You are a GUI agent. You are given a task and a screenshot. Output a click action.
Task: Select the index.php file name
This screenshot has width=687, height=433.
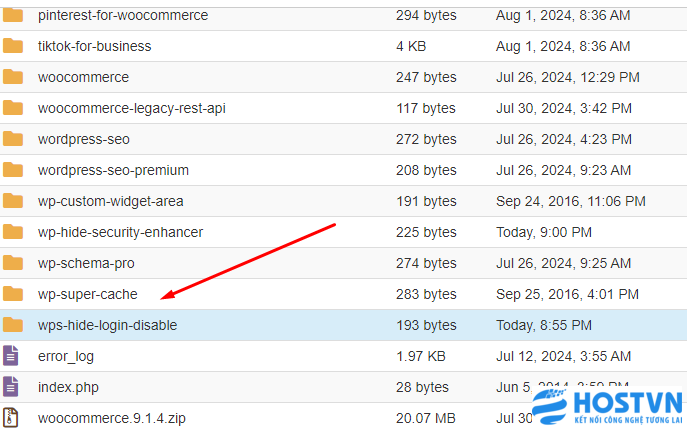(68, 387)
